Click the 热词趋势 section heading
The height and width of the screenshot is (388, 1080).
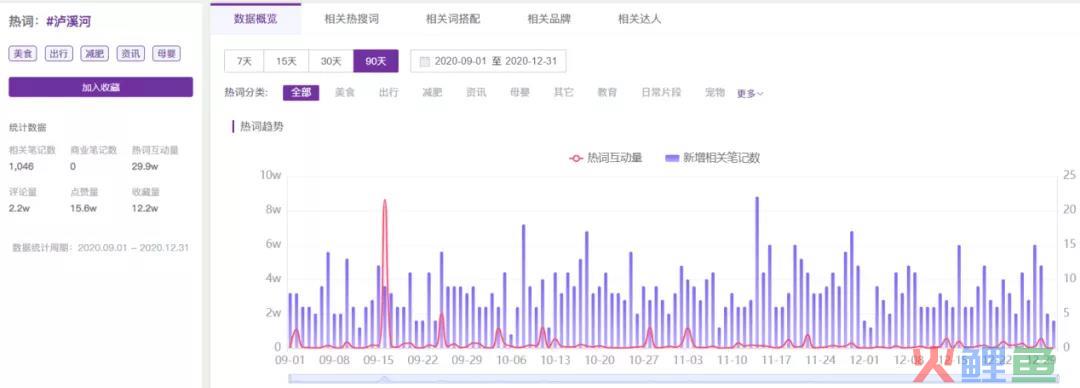[x=261, y=127]
